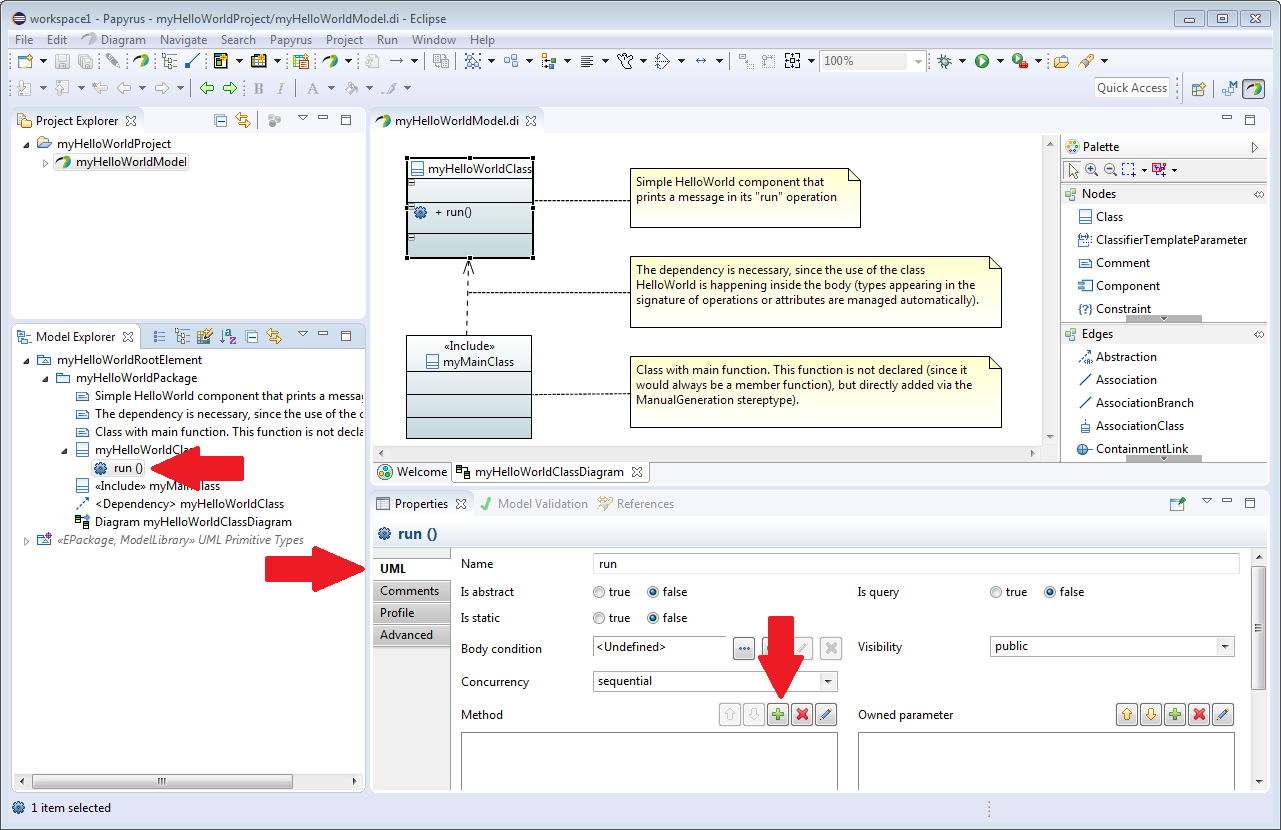
Task: Click myMainClass box in the diagram
Action: click(469, 386)
